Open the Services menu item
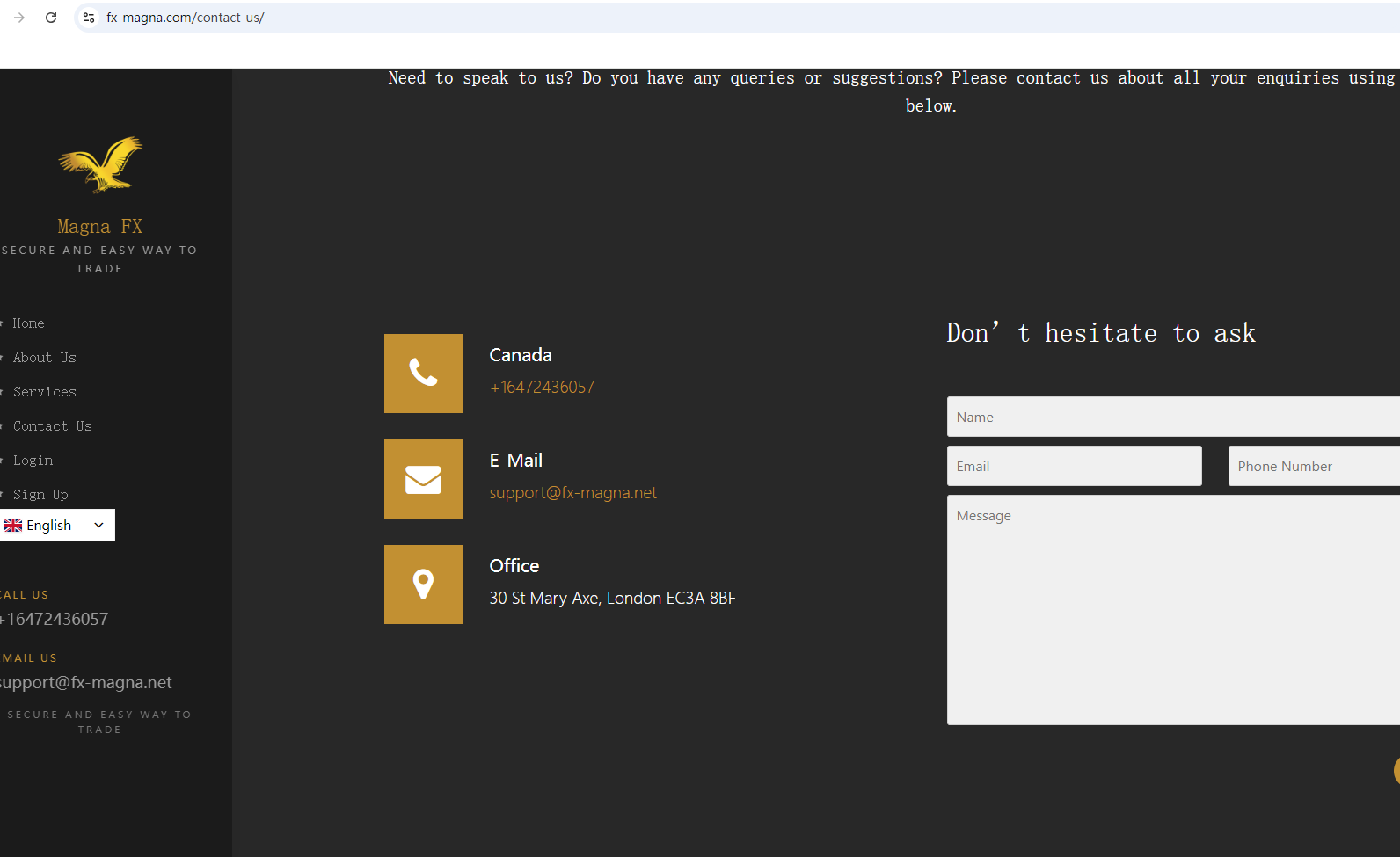This screenshot has width=1400, height=857. [x=44, y=392]
